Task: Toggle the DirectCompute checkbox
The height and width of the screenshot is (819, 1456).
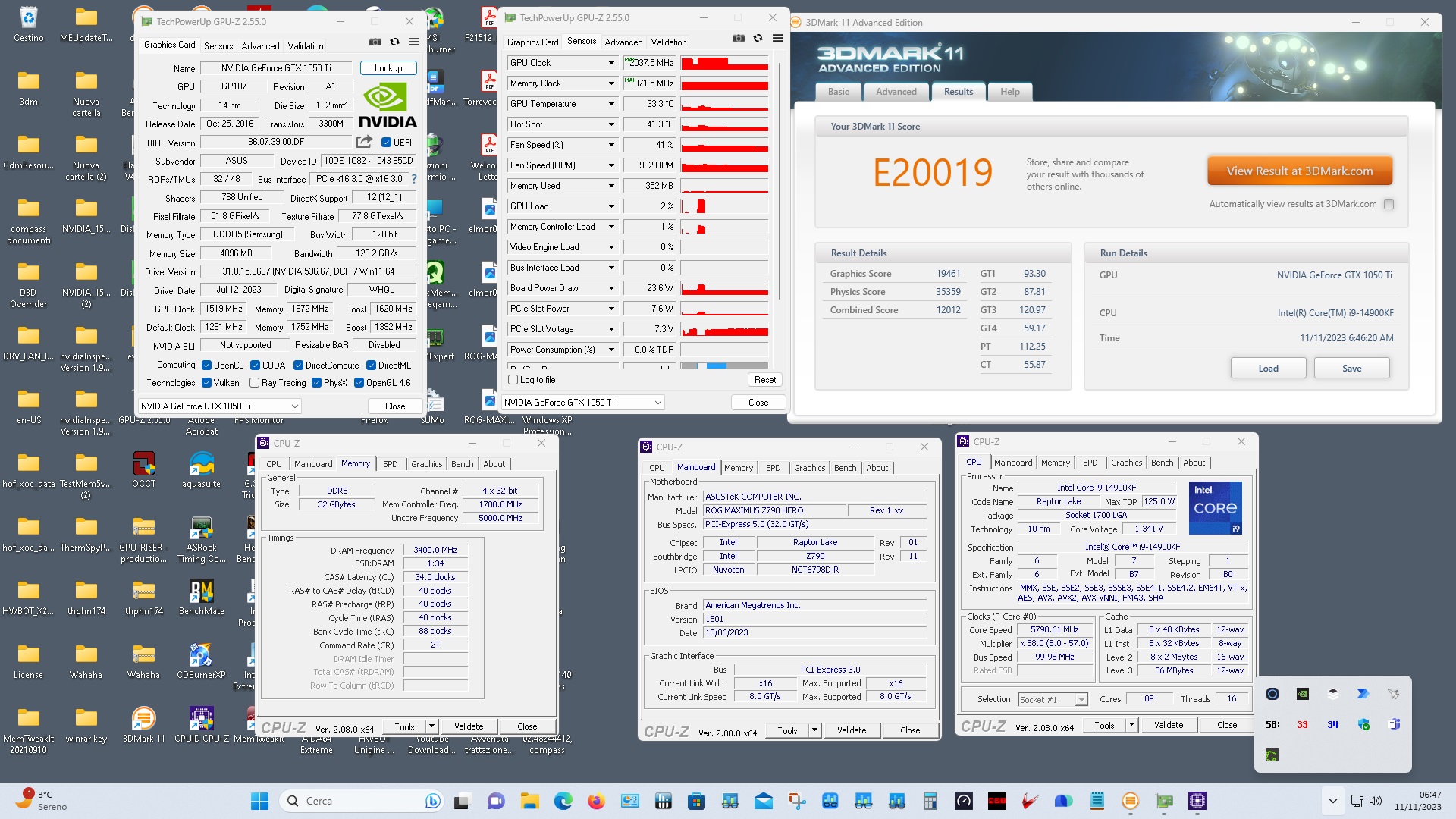Action: tap(299, 365)
